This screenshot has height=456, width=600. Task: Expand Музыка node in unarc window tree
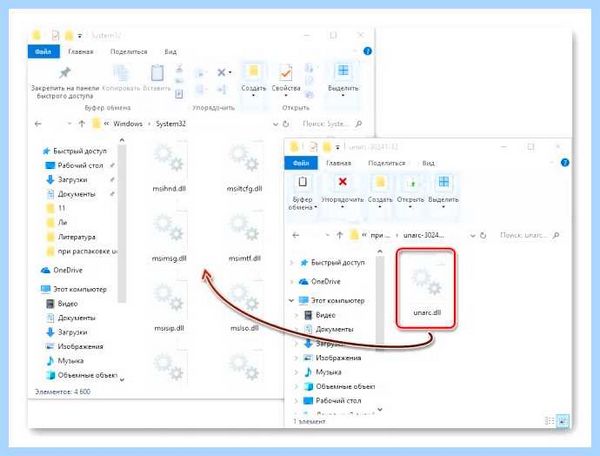click(296, 372)
